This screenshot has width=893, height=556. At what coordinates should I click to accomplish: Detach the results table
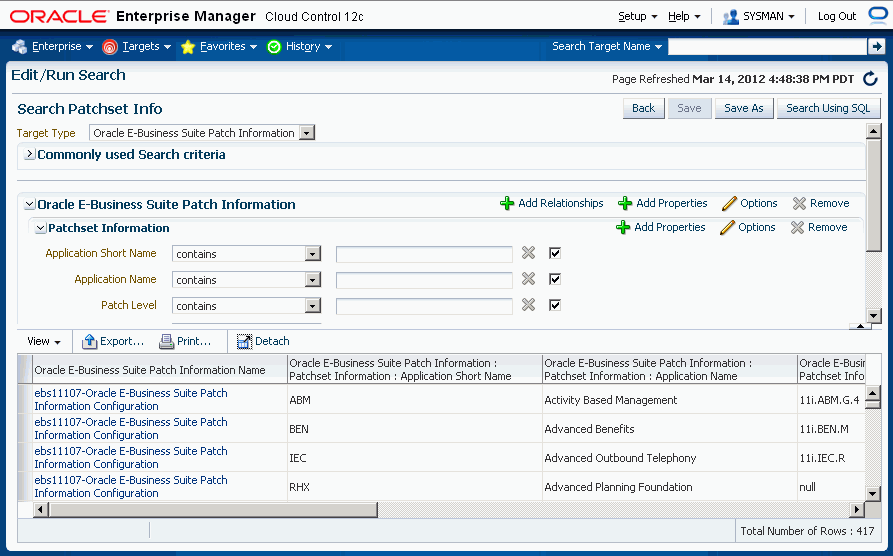pyautogui.click(x=263, y=341)
